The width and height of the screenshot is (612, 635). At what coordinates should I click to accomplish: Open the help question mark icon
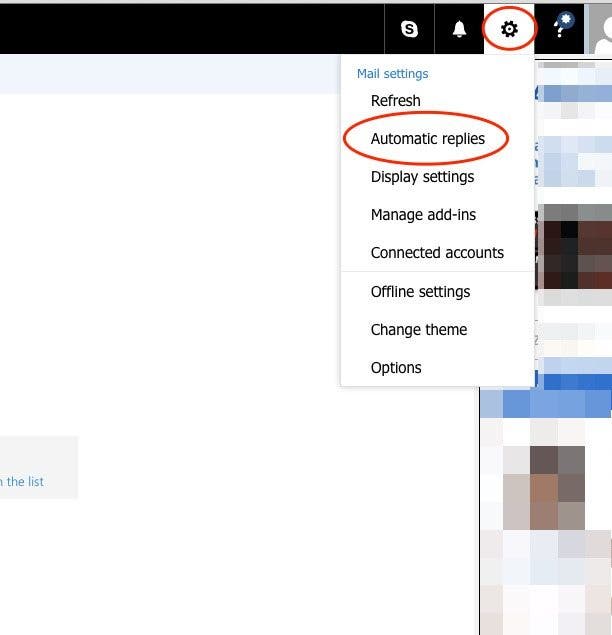click(x=559, y=29)
